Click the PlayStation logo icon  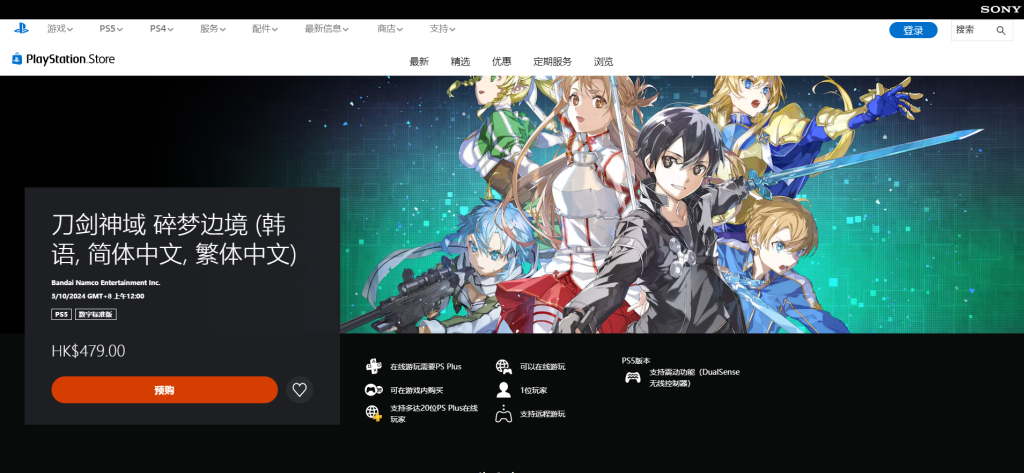tap(21, 28)
